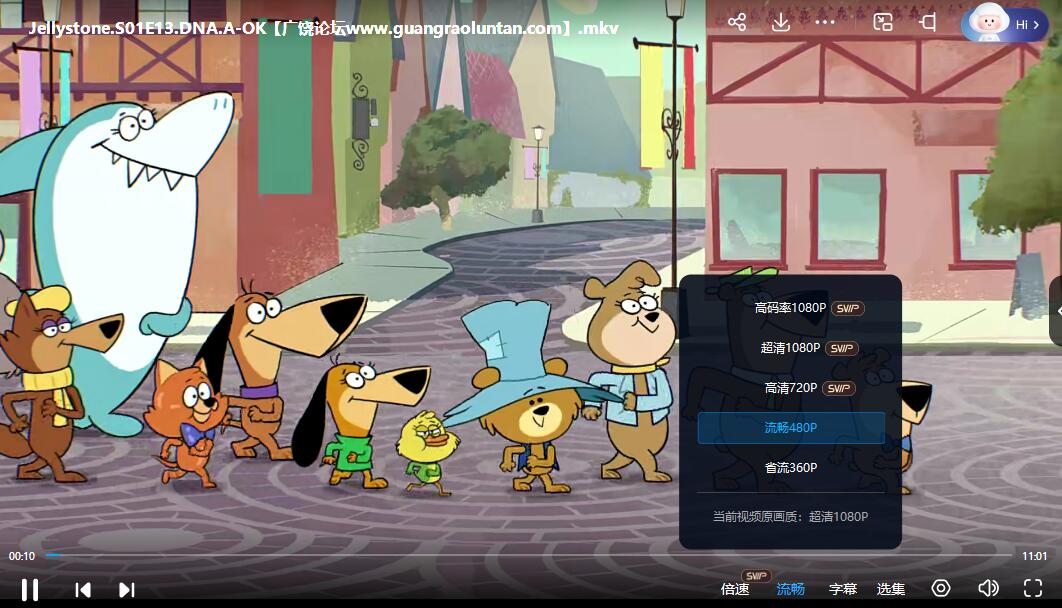Click the SVIP badge above 倍速
This screenshot has width=1062, height=608.
[x=757, y=576]
